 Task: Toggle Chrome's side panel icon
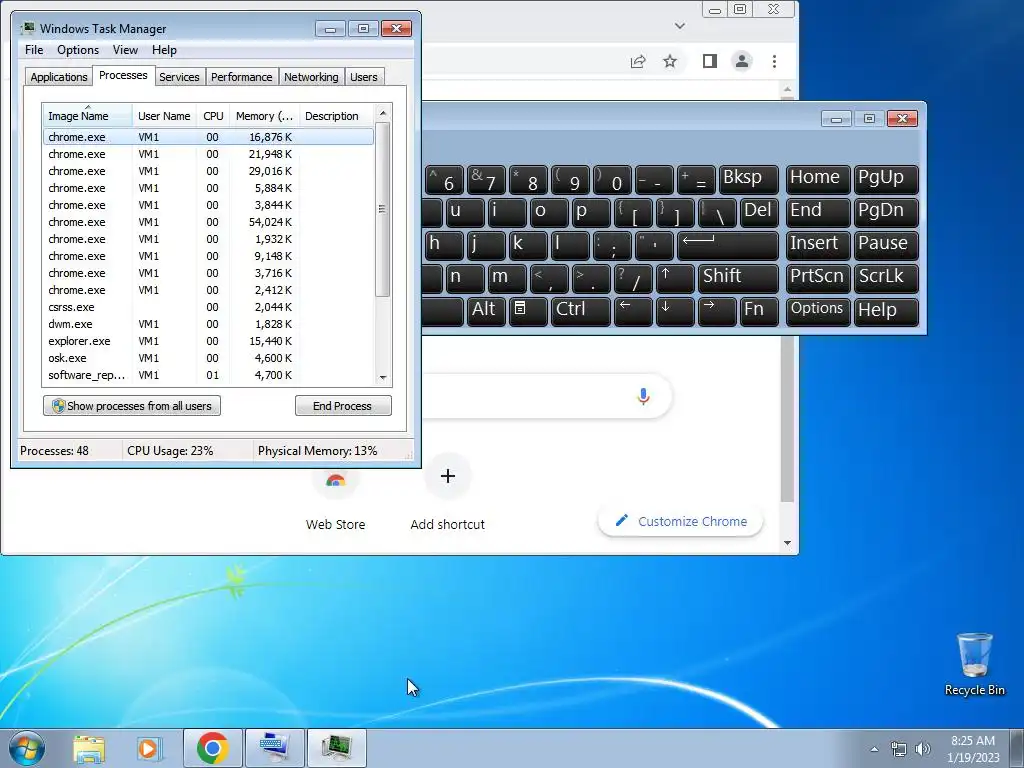coord(710,61)
